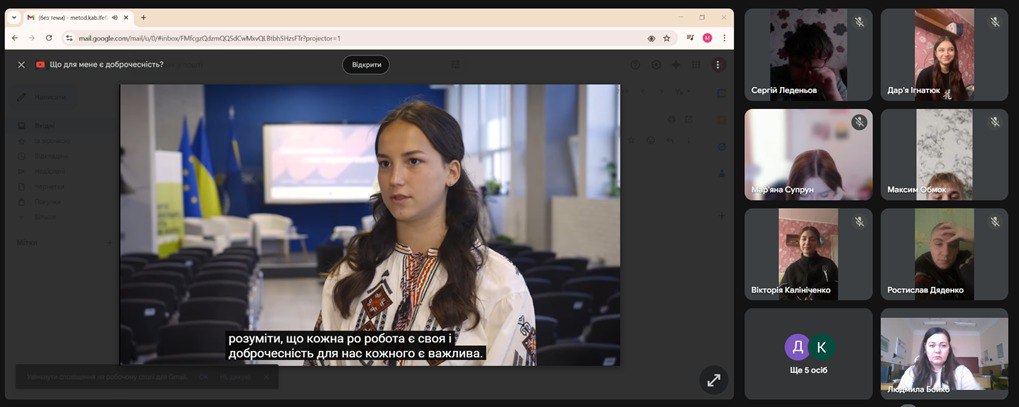Click the 'Відкрити' button
Image resolution: width=1019 pixels, height=407 pixels.
(366, 64)
